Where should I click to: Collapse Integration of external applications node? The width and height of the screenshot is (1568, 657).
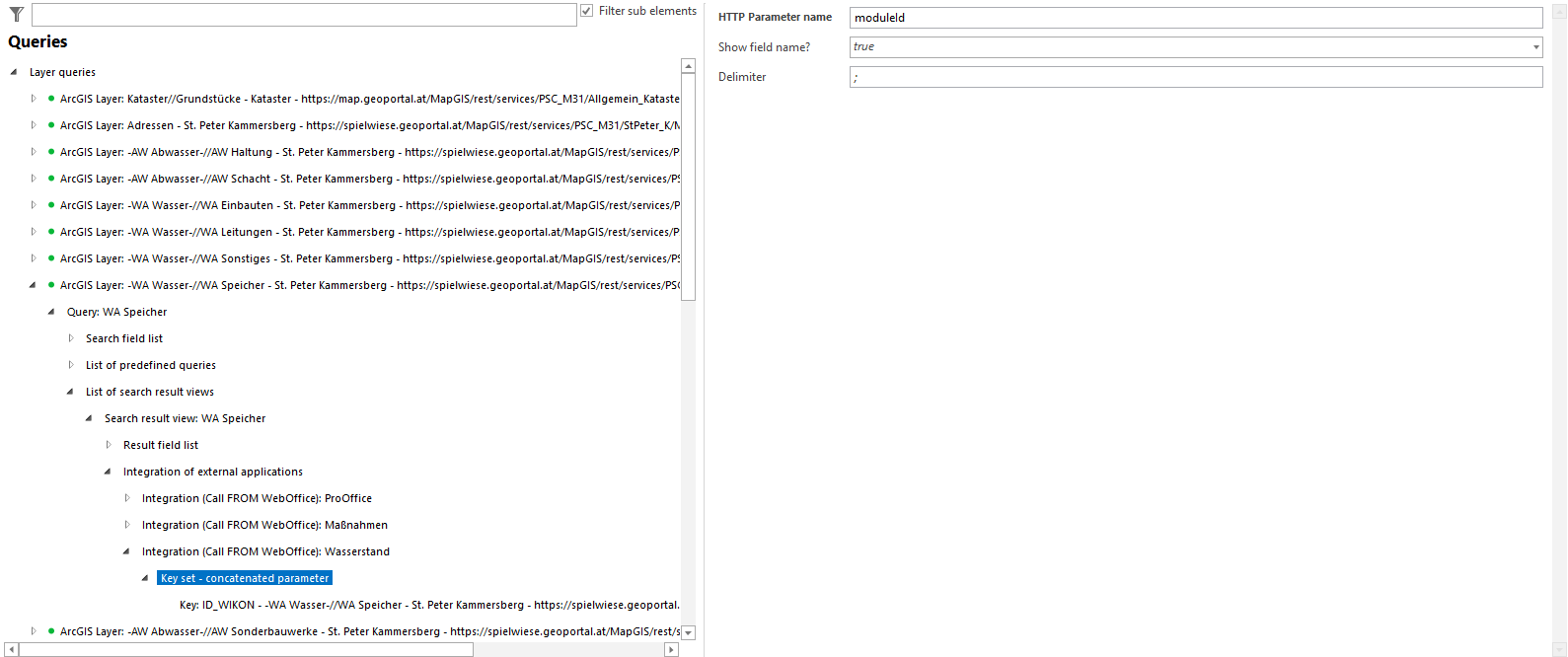click(x=108, y=472)
